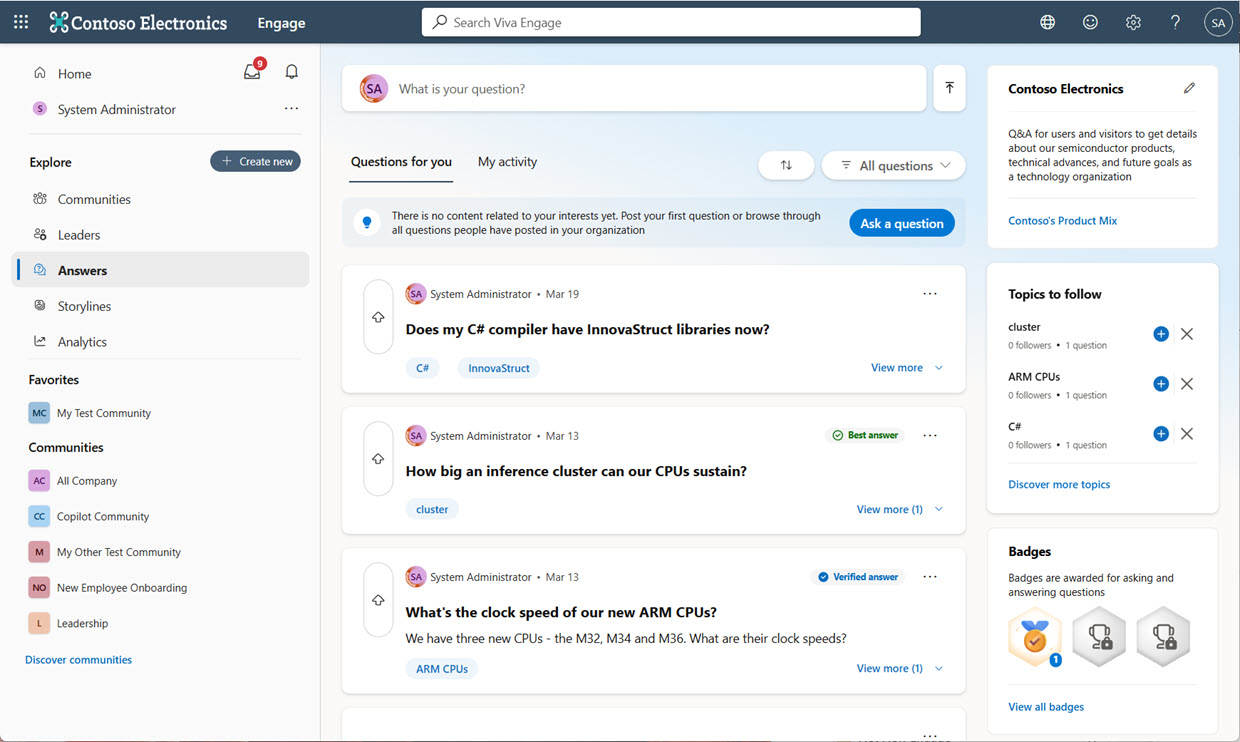Open the settings gear
The width and height of the screenshot is (1240, 742).
[1133, 22]
